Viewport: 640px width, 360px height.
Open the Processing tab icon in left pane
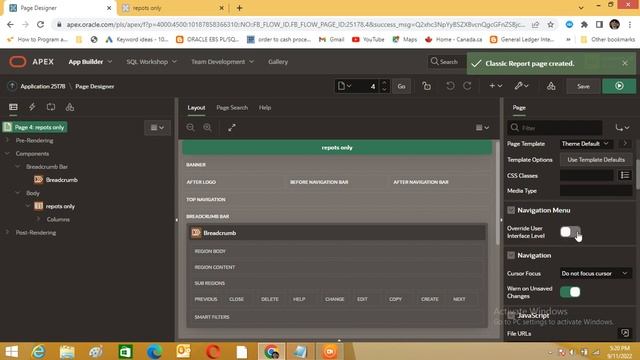(51, 107)
